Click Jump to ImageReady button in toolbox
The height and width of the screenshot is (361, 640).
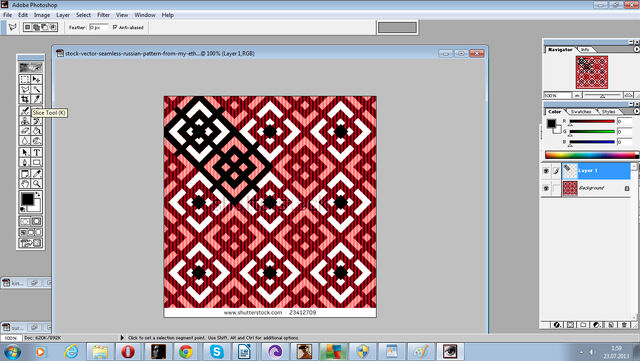point(31,243)
